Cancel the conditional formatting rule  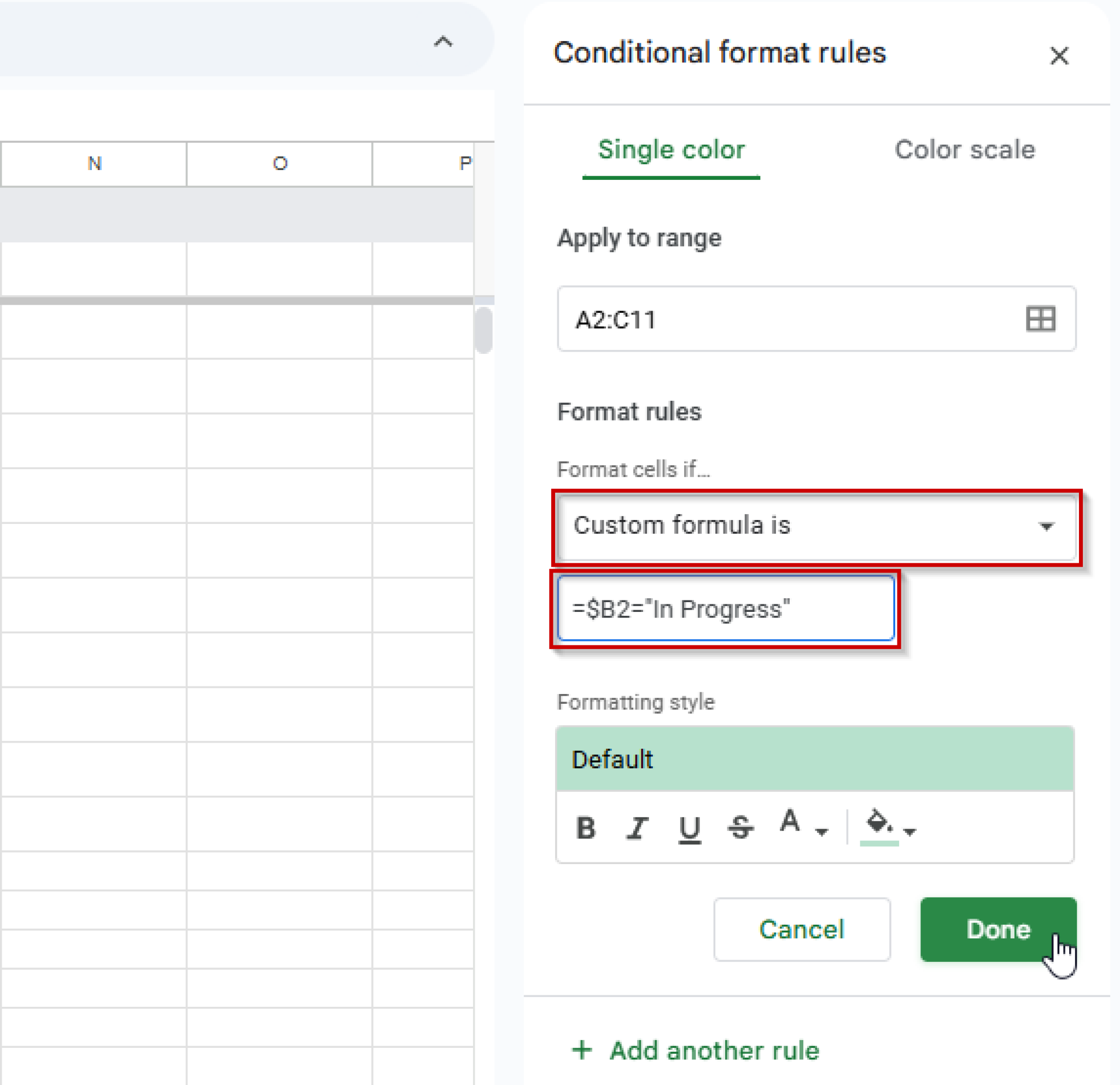[x=802, y=930]
